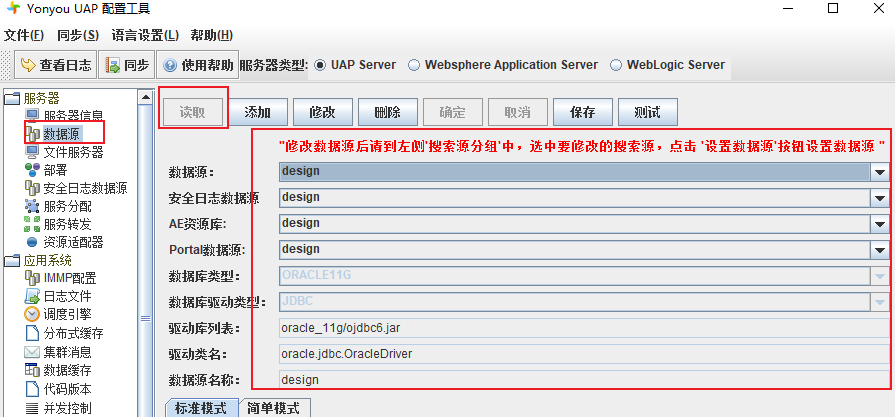The height and width of the screenshot is (417, 895).
Task: Select 分布式缓存 label in the tree
Action: click(x=73, y=333)
